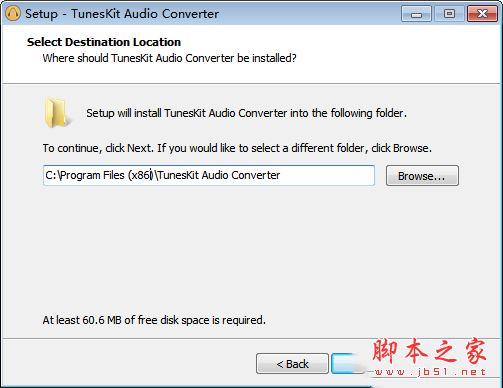This screenshot has width=503, height=388.
Task: Click the "Select Destination Location" heading
Action: tap(104, 42)
